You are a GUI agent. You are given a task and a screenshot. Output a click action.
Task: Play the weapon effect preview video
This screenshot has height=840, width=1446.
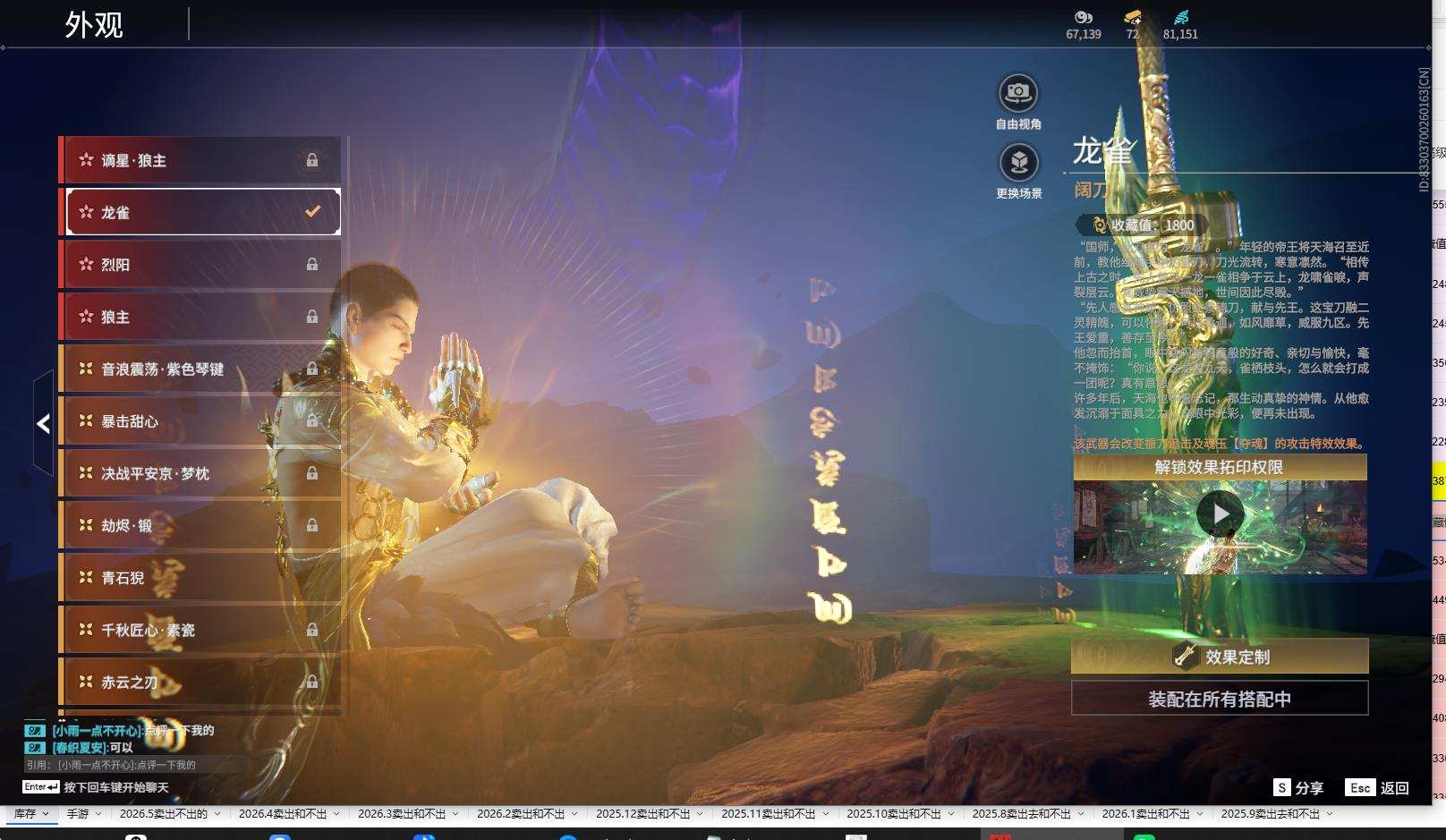[1221, 513]
